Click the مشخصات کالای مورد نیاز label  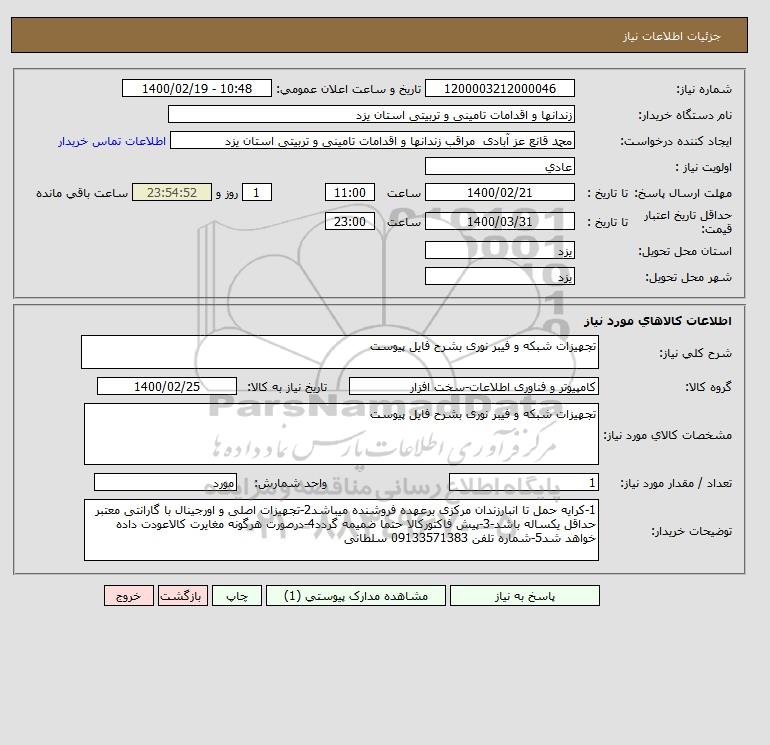point(668,435)
